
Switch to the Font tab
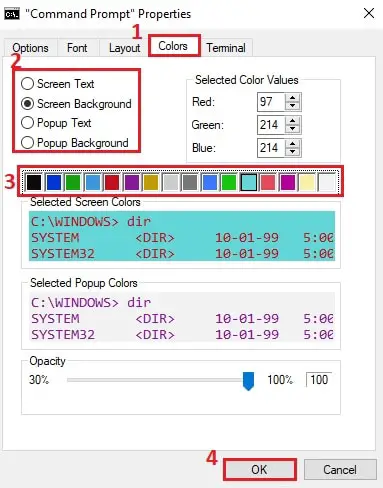(x=77, y=48)
